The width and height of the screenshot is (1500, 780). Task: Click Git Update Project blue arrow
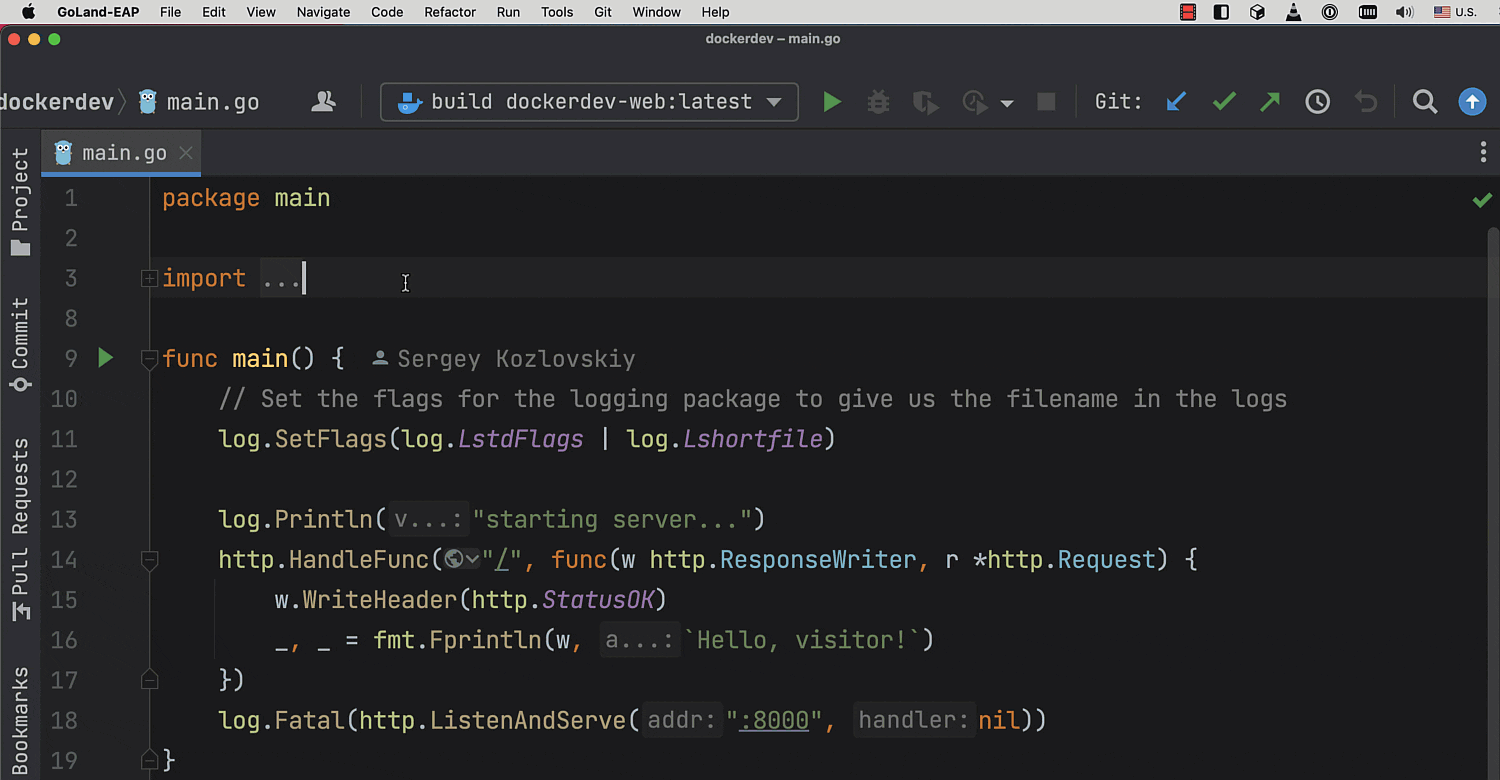point(1176,102)
